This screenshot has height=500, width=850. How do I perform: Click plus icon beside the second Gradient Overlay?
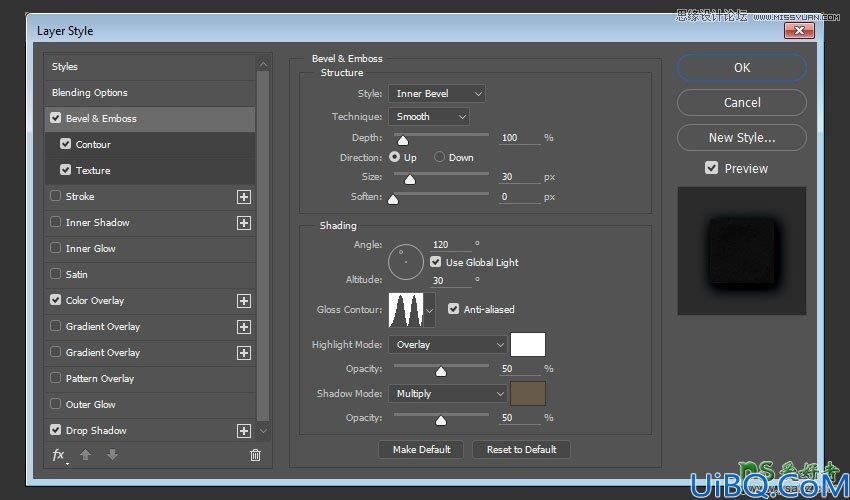[x=244, y=353]
